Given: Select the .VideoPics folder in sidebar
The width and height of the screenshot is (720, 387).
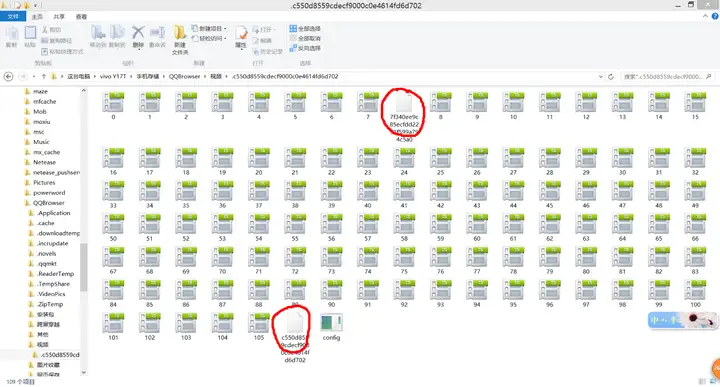Looking at the screenshot, I should tap(51, 294).
